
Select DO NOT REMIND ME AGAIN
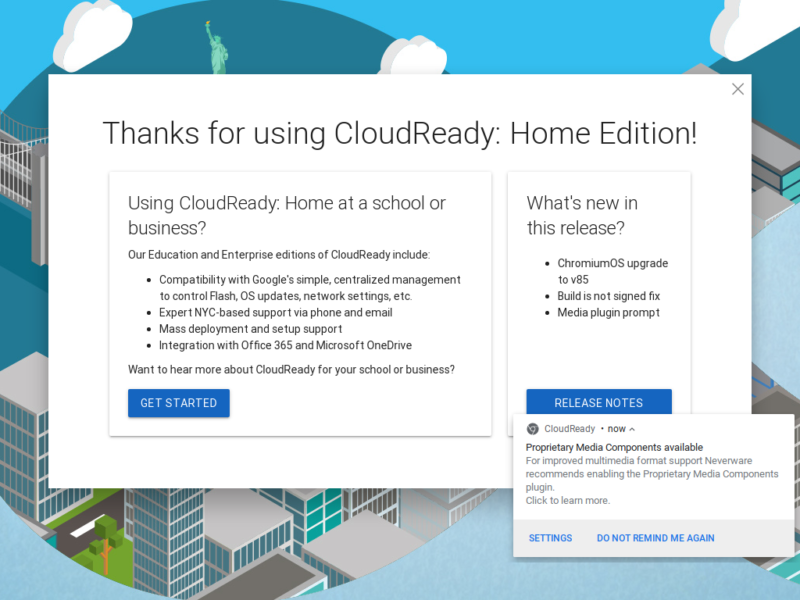tap(655, 537)
